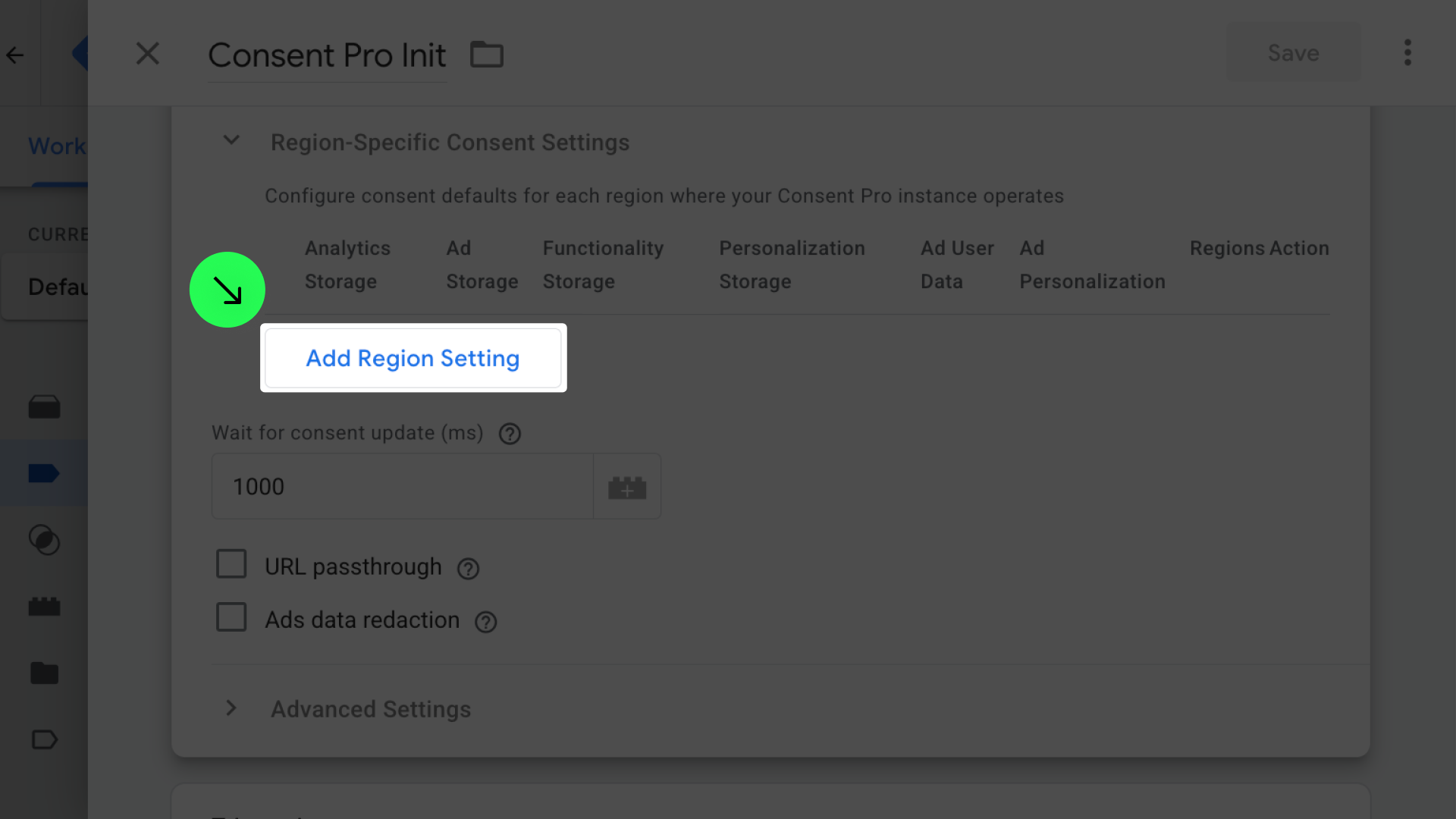
Task: Select the Action column header
Action: pyautogui.click(x=1299, y=249)
